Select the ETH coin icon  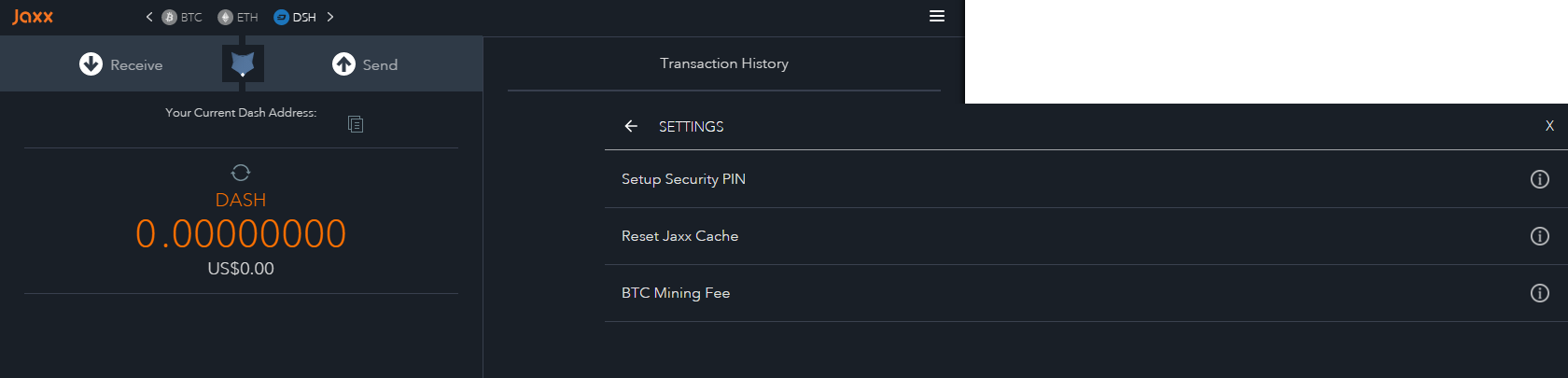coord(225,17)
